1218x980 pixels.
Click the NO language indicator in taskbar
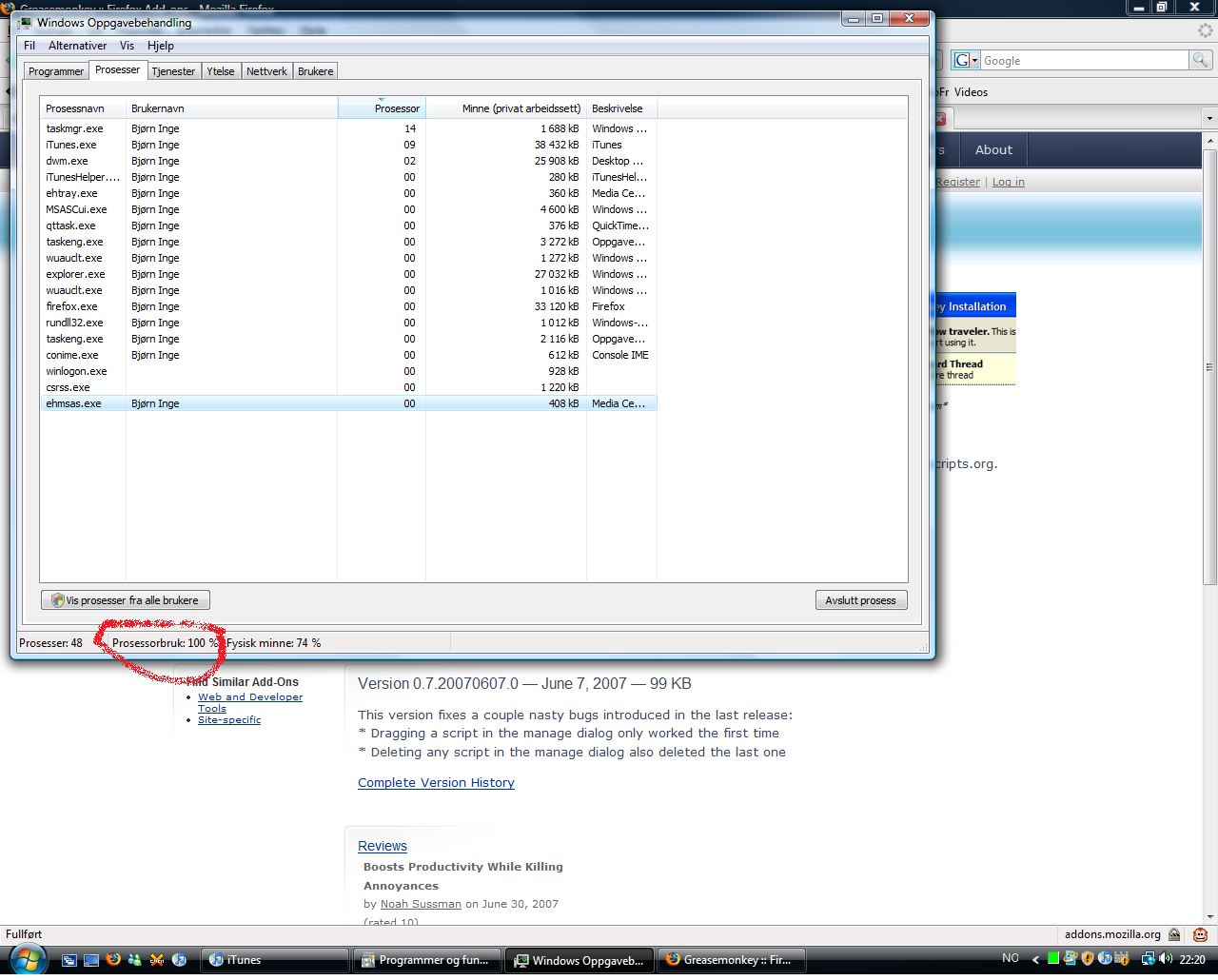pos(1011,958)
